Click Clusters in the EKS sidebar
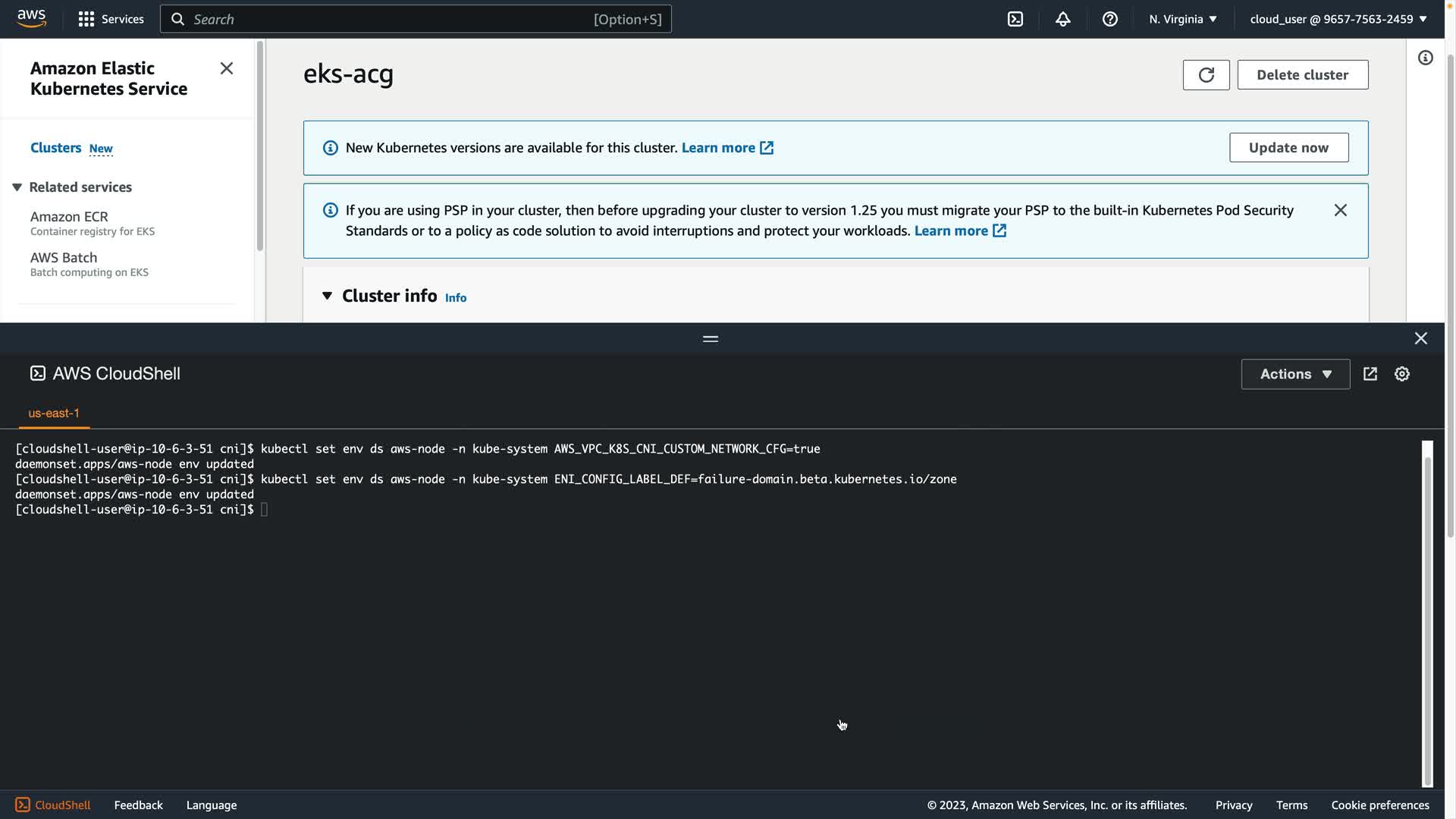The width and height of the screenshot is (1456, 819). (x=55, y=148)
